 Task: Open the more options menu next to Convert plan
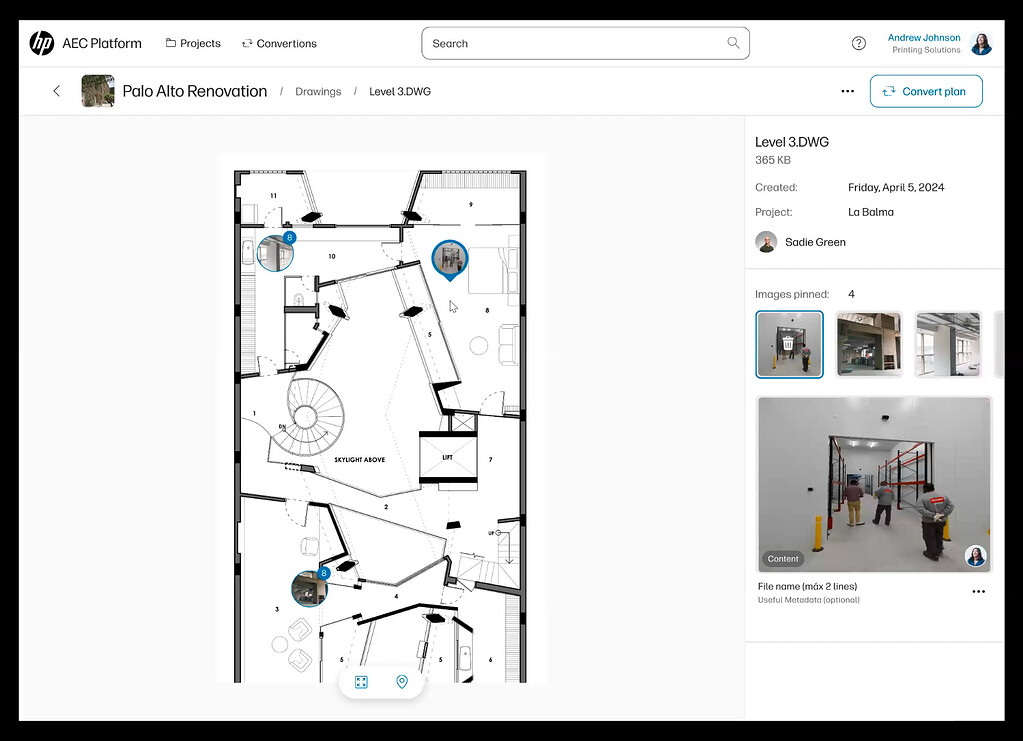(847, 91)
